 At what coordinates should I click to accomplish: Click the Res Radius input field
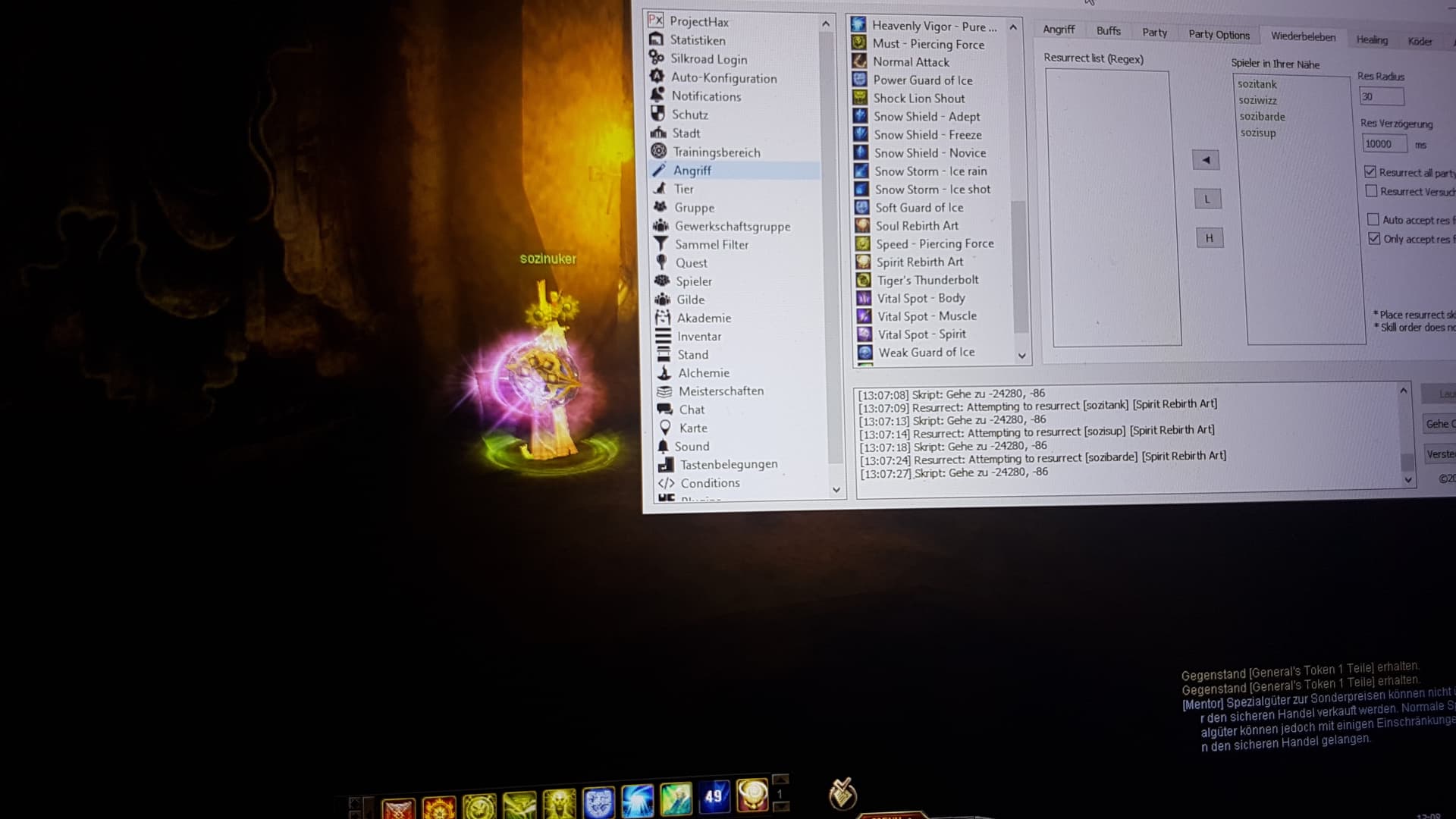1381,96
